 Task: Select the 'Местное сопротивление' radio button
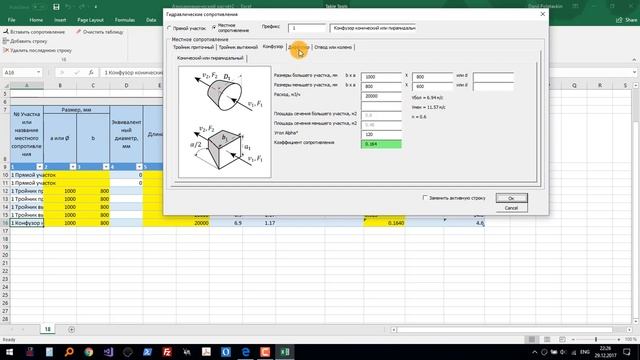coord(214,28)
